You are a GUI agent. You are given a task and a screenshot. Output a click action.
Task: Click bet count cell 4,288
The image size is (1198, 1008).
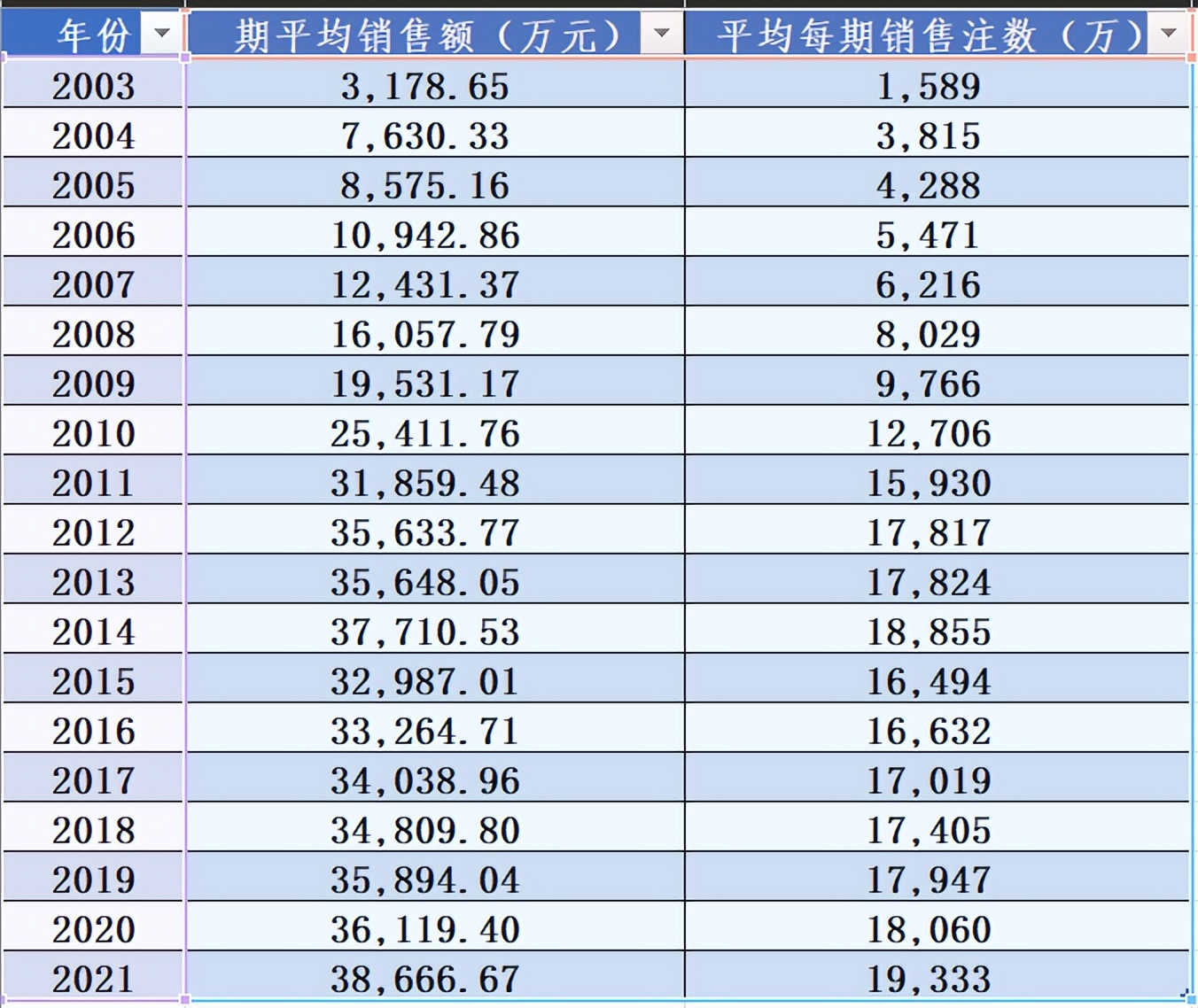(937, 184)
